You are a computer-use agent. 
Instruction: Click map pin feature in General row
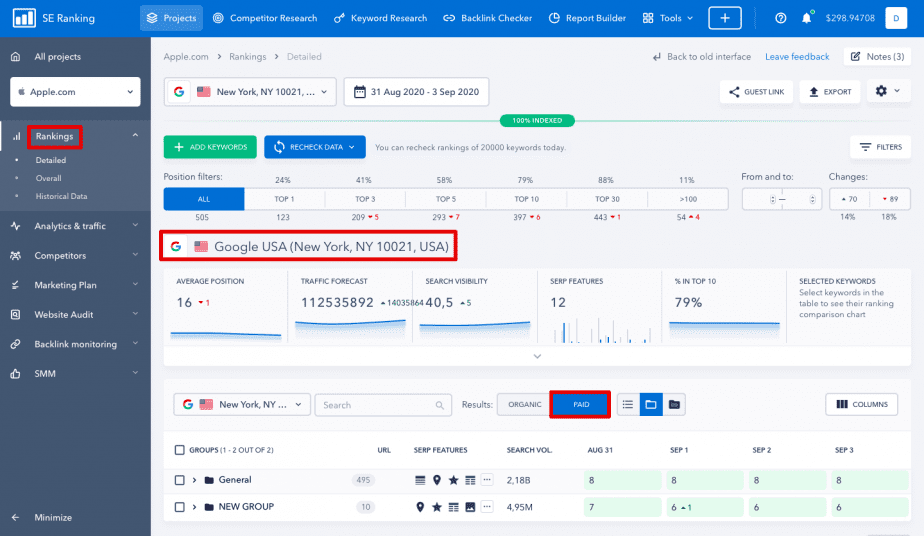(437, 480)
